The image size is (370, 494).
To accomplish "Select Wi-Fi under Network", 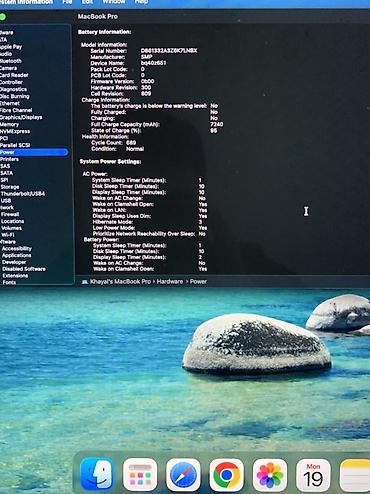I will tap(8, 235).
